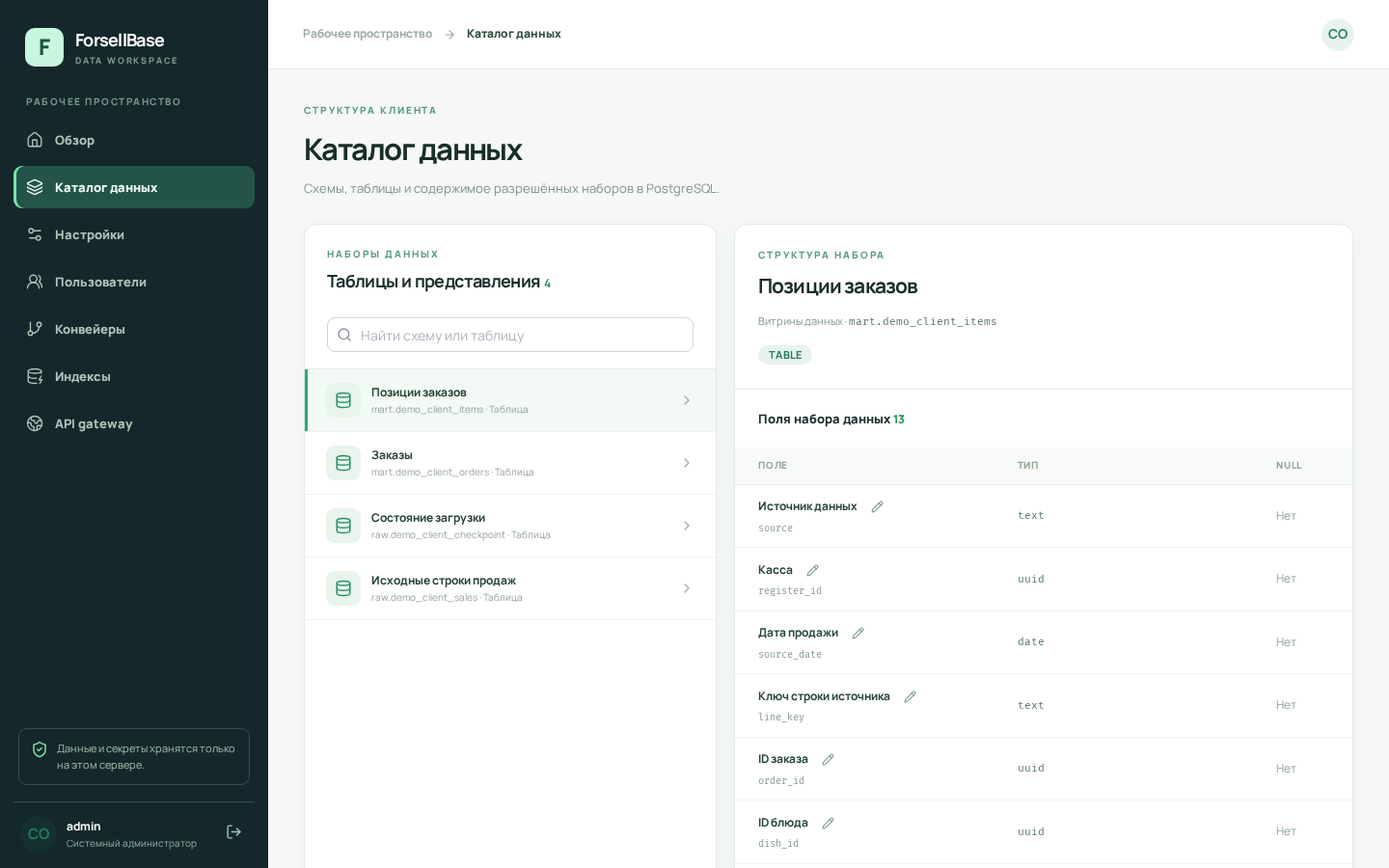The width and height of the screenshot is (1389, 868).
Task: Edit the Касса field name
Action: [813, 570]
